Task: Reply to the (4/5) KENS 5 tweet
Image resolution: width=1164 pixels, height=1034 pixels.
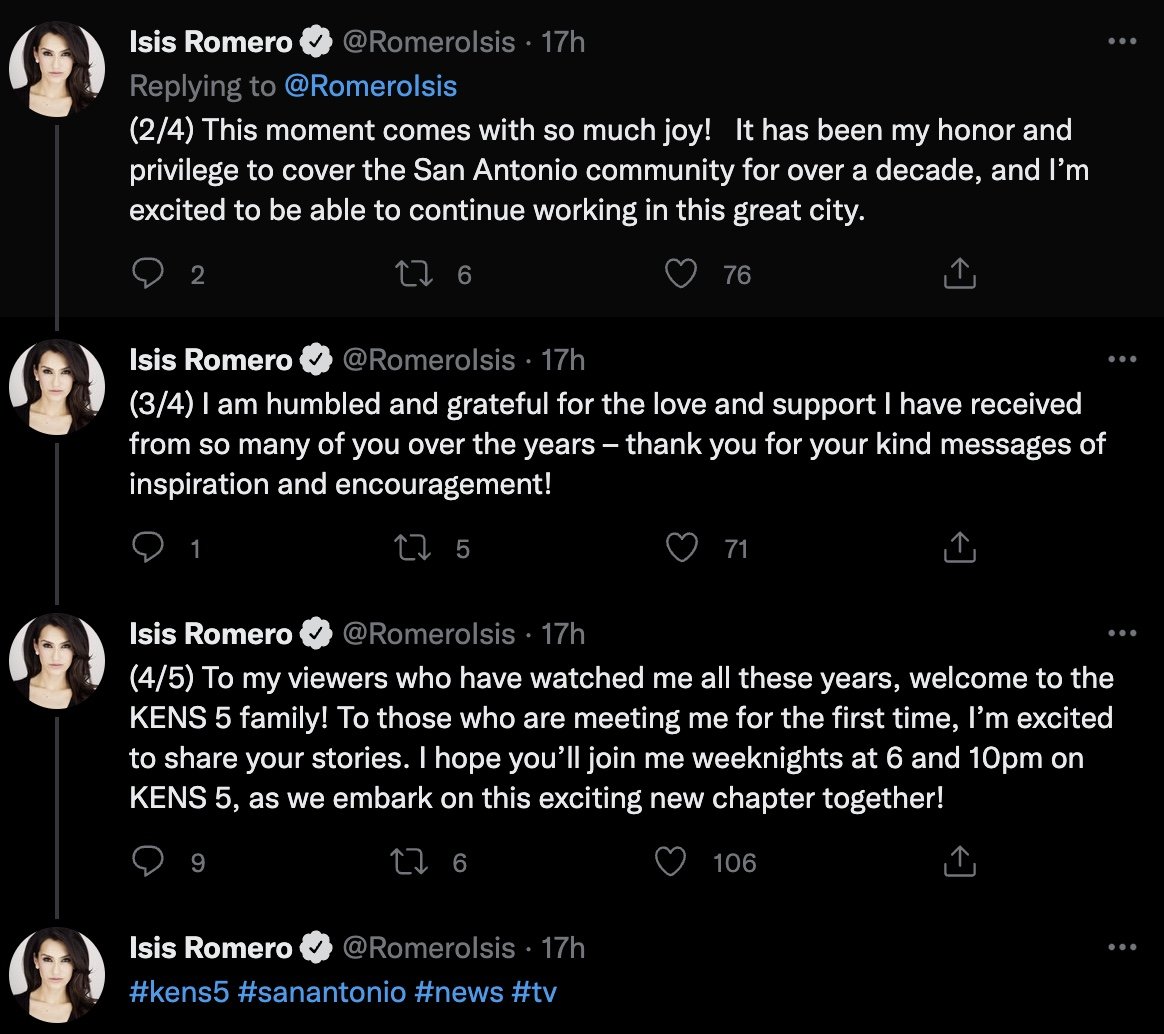Action: (x=148, y=862)
